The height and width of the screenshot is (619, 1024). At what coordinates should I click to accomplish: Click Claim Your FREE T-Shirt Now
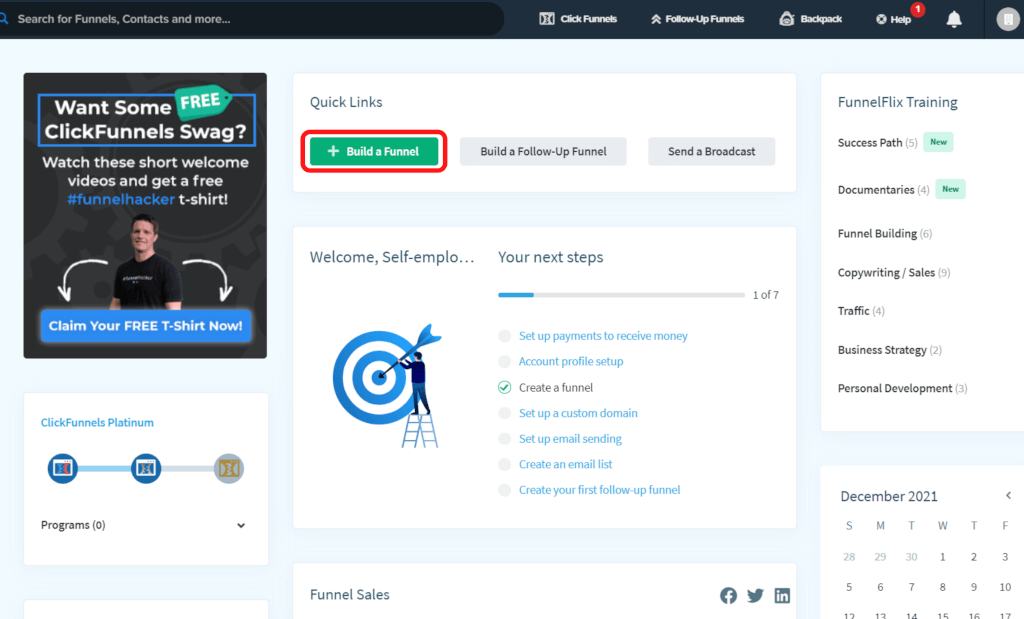tap(146, 326)
